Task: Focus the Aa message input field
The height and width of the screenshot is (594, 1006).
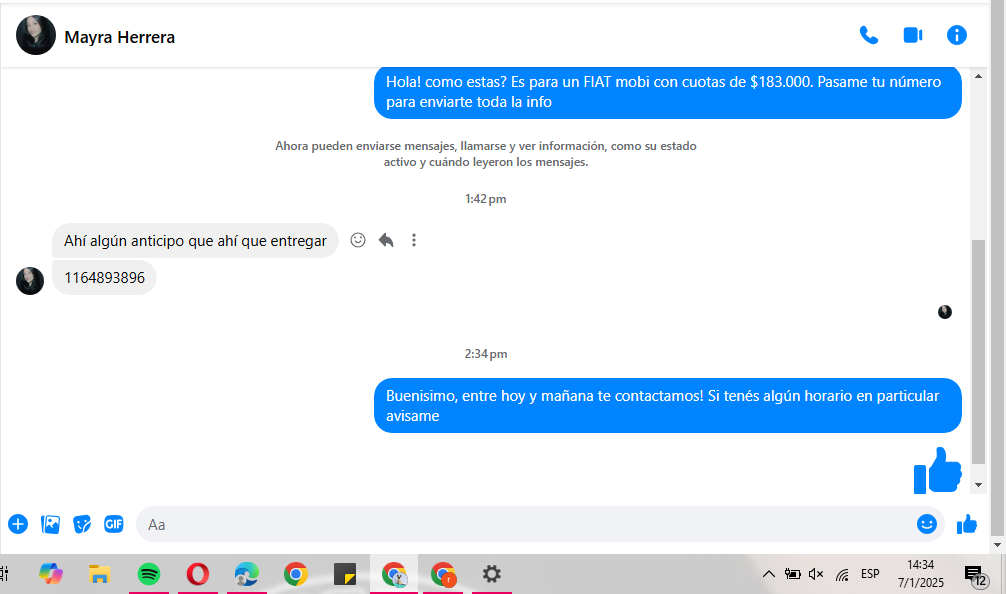Action: point(526,524)
